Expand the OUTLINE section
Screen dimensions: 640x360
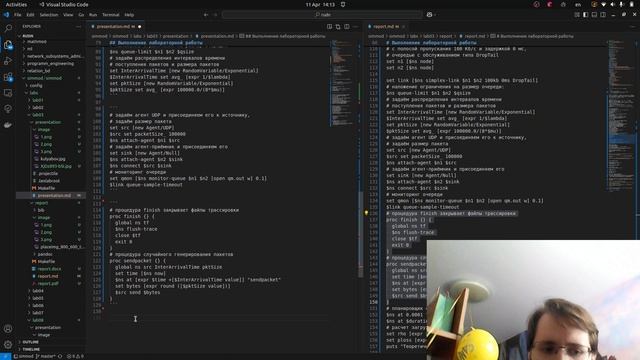(51, 342)
